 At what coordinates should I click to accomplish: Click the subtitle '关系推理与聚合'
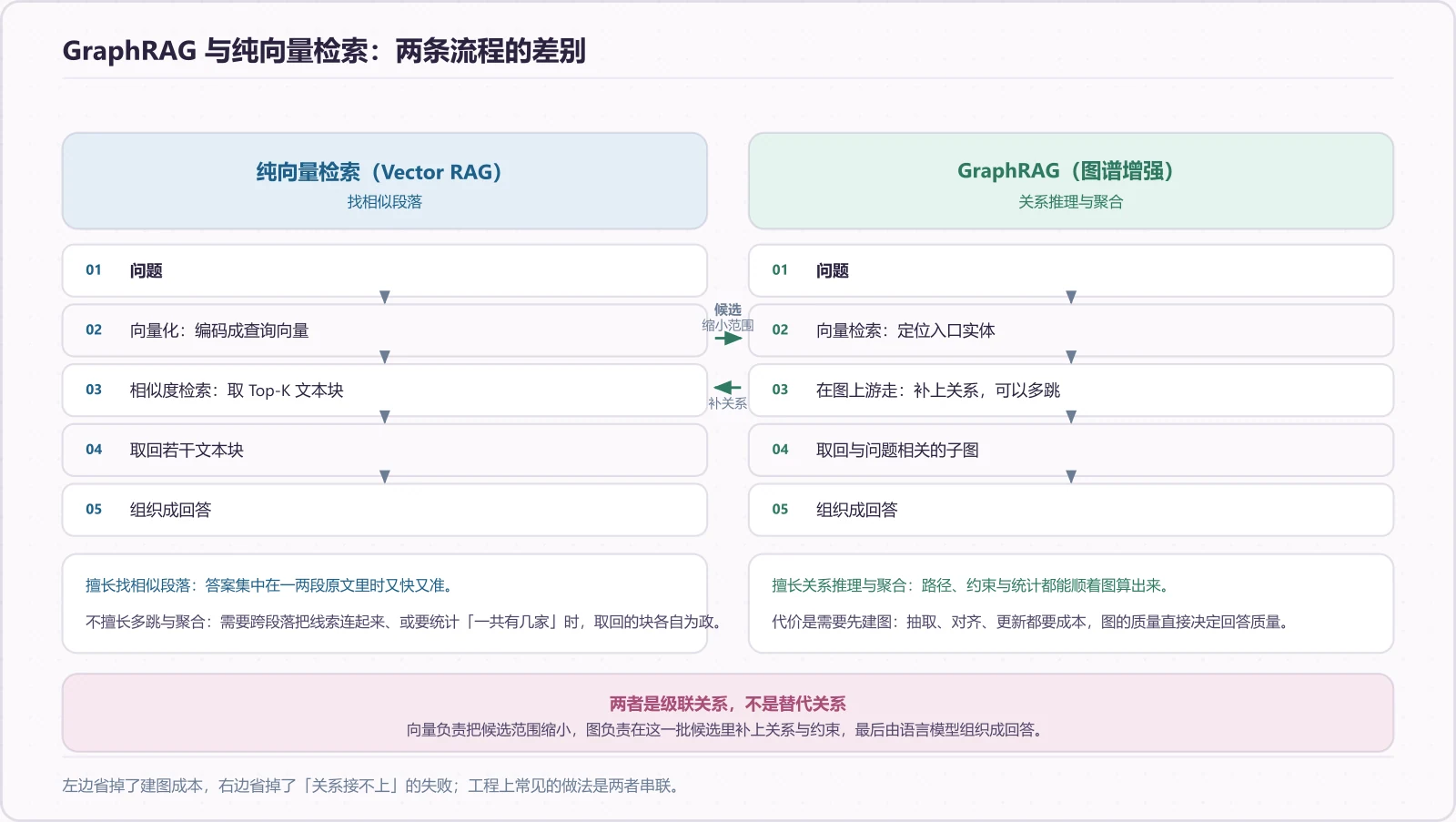coord(1071,202)
